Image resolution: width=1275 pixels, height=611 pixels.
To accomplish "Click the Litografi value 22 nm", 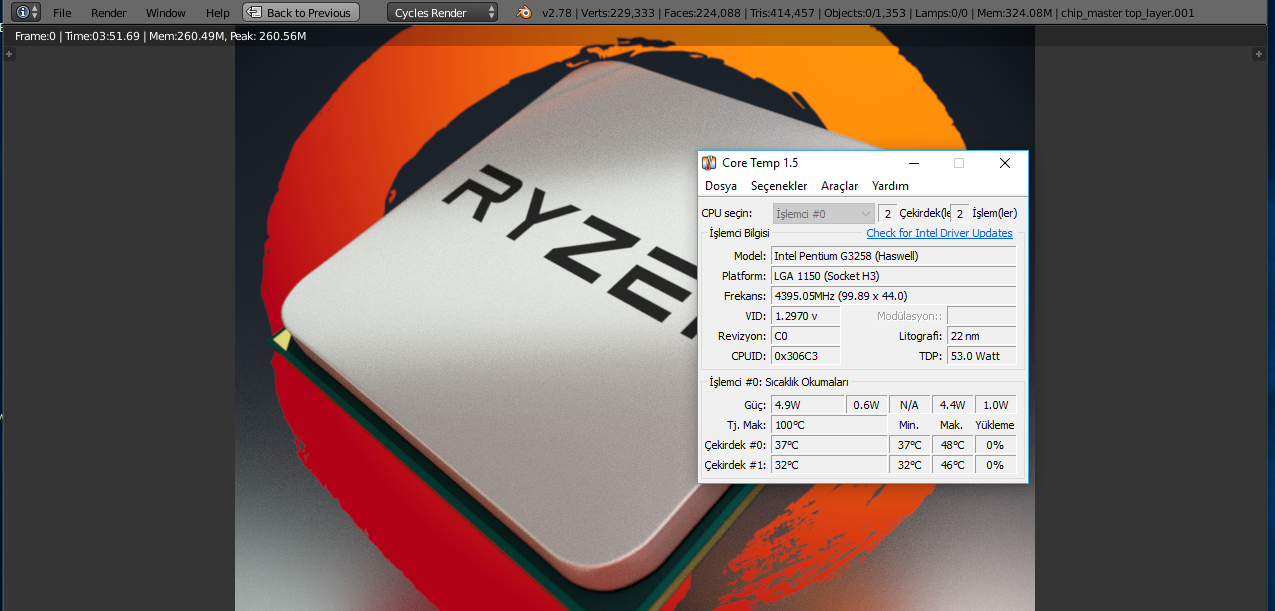I will [982, 336].
